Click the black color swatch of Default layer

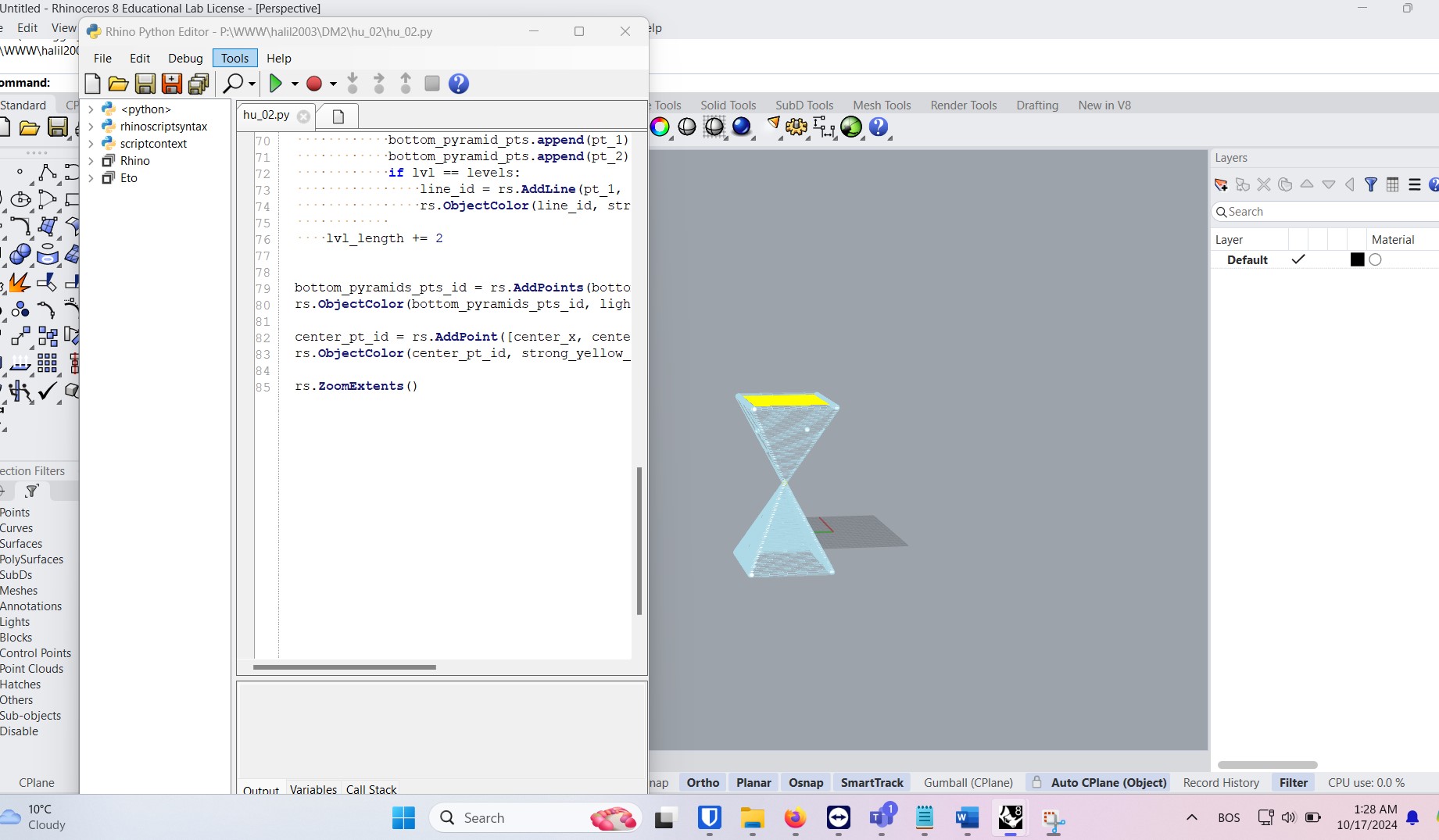1357,259
